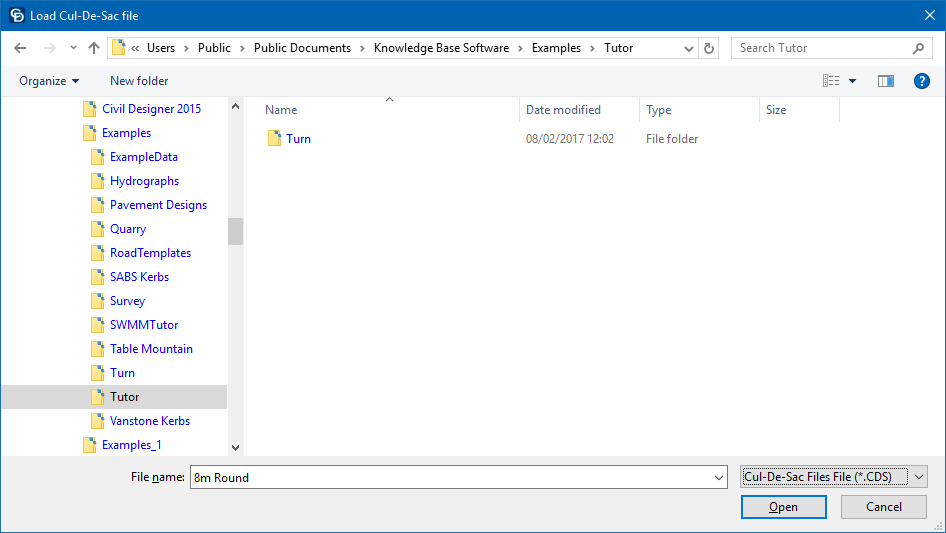Click New folder in the toolbar
Viewport: 946px width, 533px height.
pos(139,81)
